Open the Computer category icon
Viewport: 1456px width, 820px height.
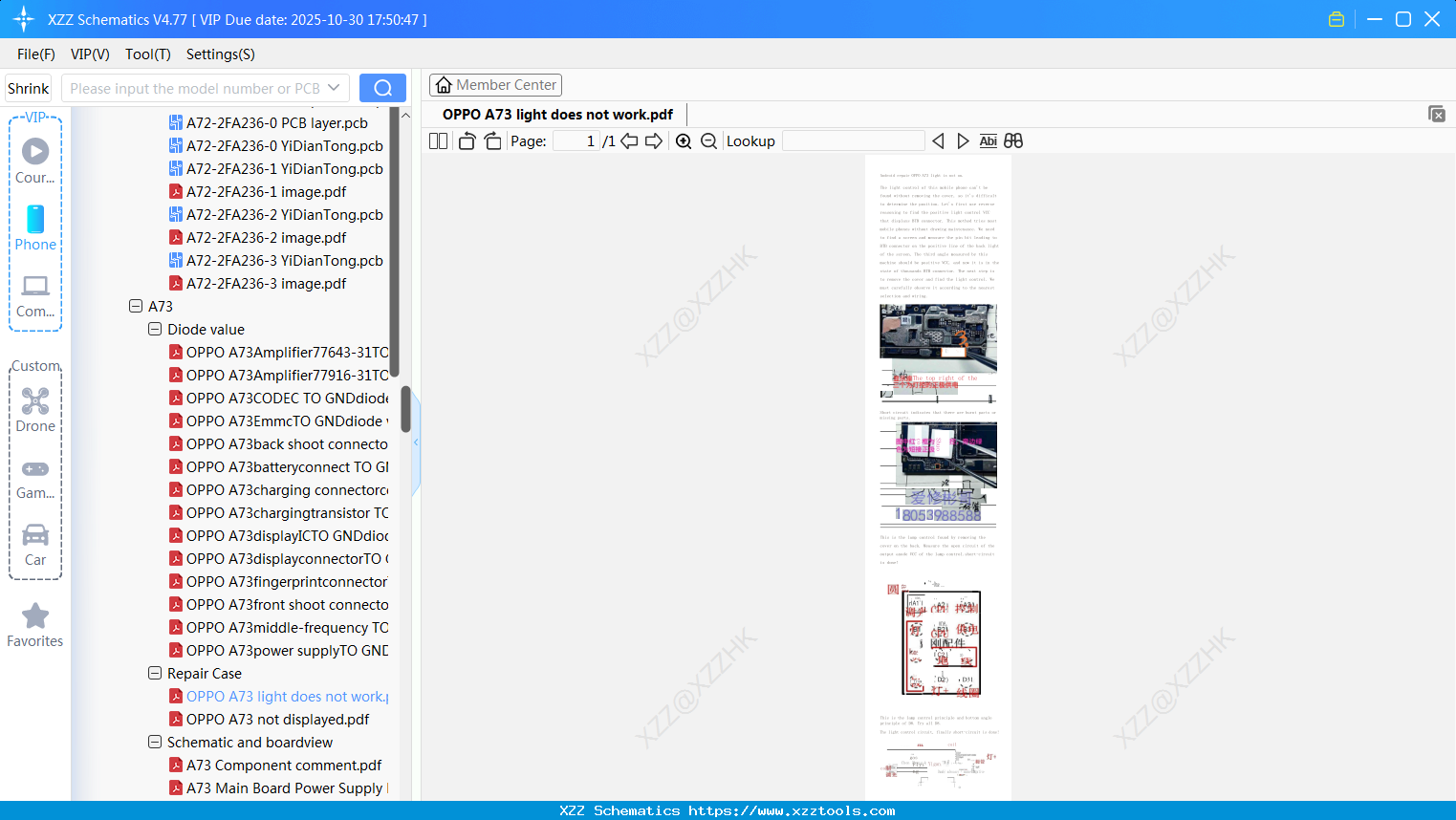(35, 296)
